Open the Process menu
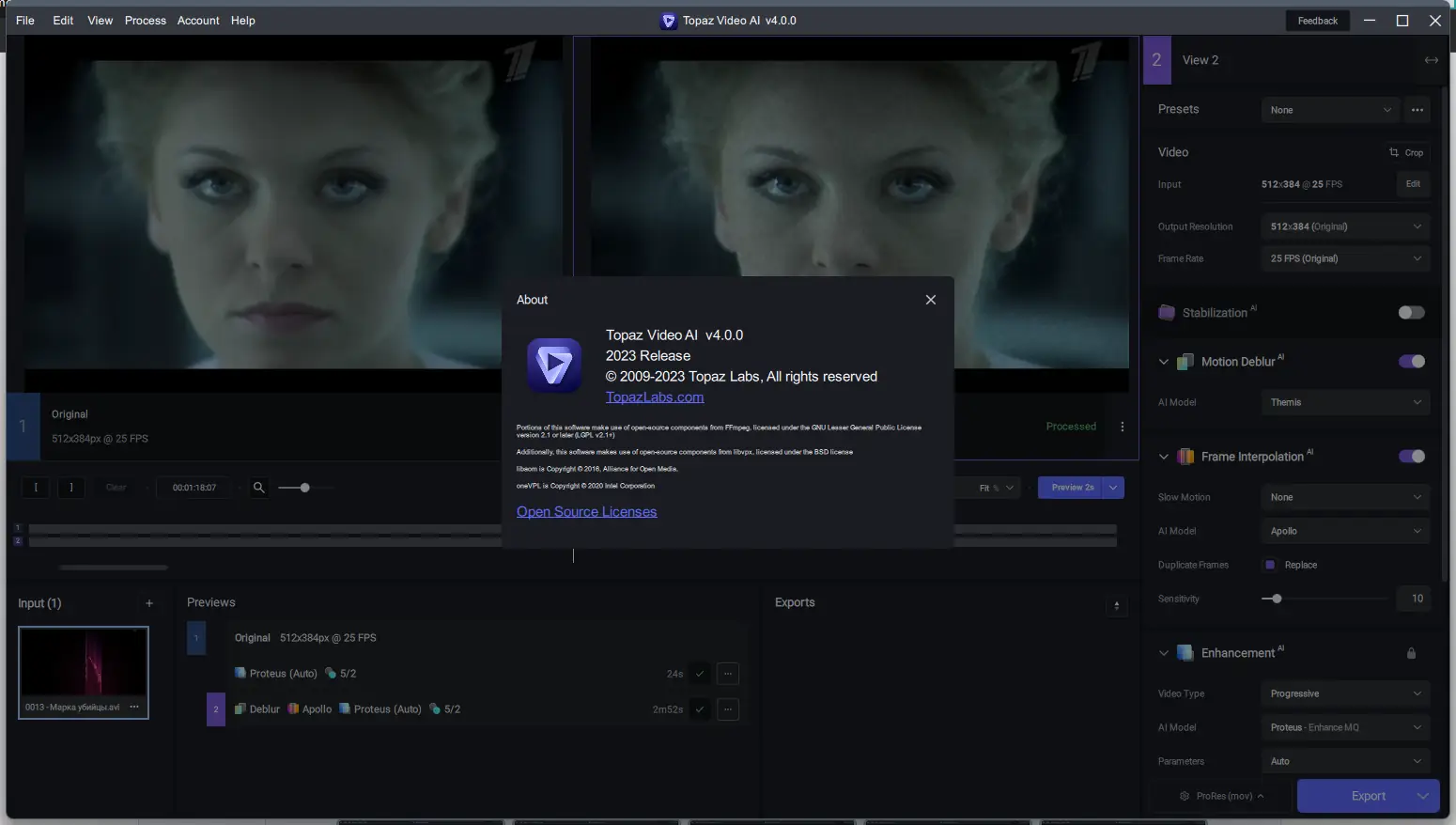1456x825 pixels. 146,21
